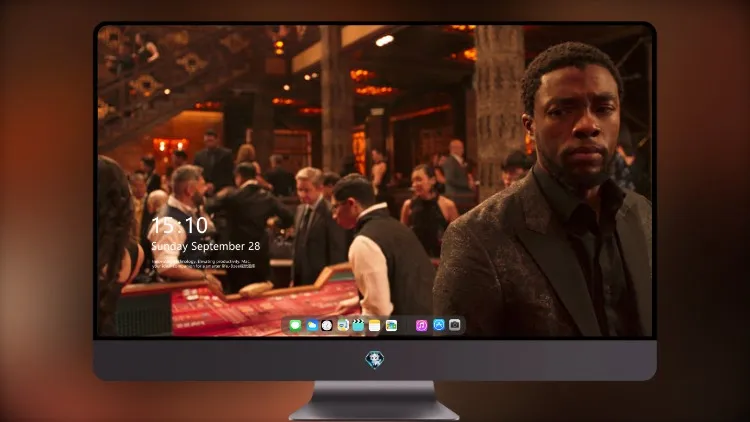Open the Weather app in the dock
750x422 pixels.
point(312,325)
